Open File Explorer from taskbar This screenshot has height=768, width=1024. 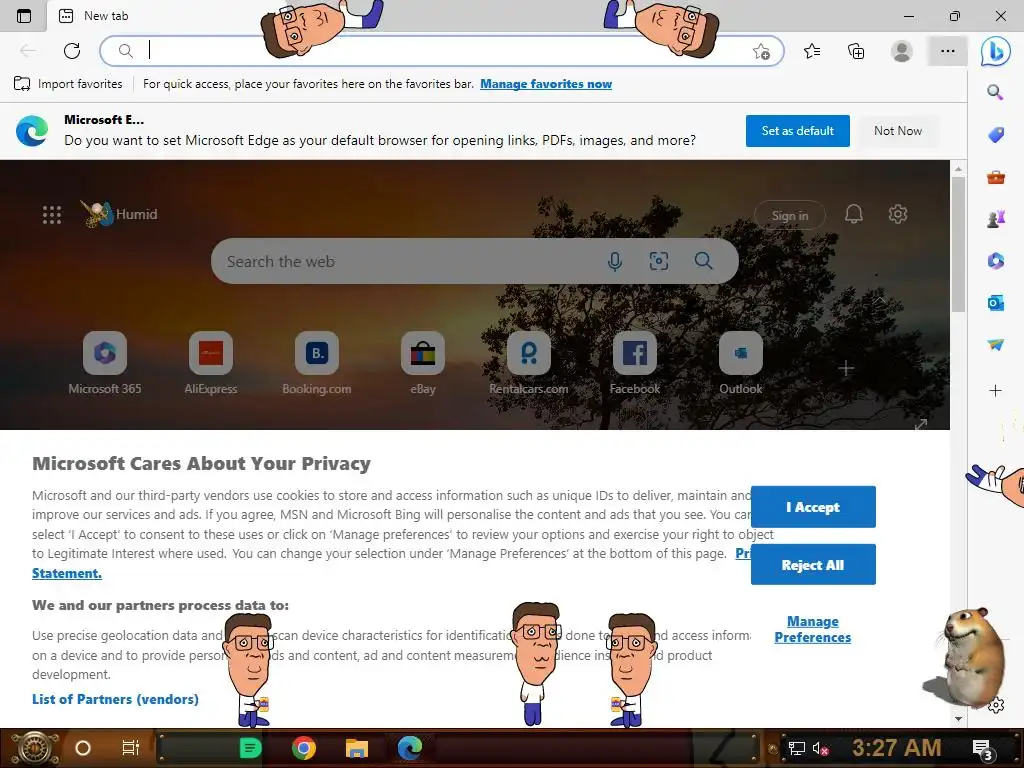pyautogui.click(x=357, y=748)
